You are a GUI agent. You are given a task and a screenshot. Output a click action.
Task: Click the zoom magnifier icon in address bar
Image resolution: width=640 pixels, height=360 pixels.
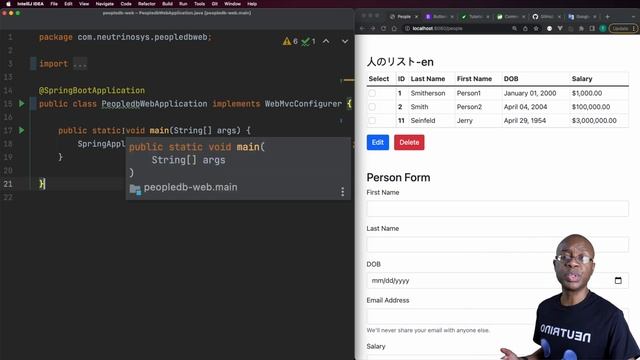tap(515, 29)
